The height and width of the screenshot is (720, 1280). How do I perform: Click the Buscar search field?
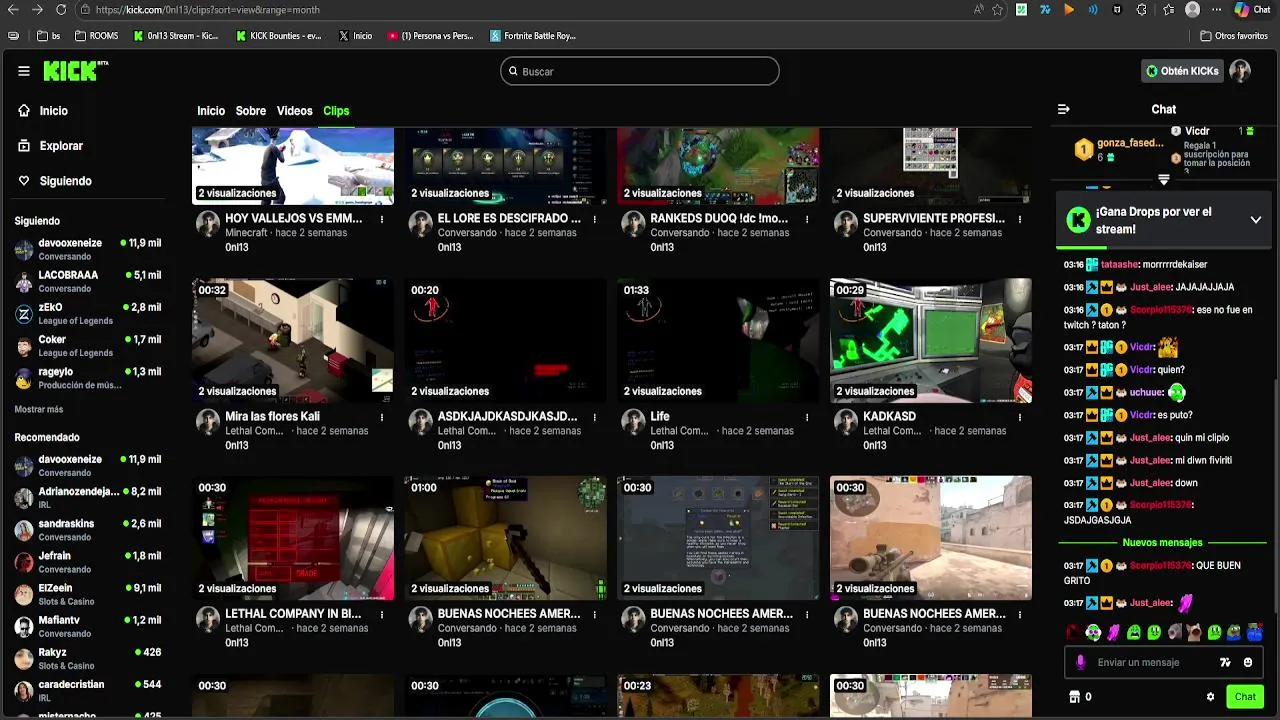640,71
